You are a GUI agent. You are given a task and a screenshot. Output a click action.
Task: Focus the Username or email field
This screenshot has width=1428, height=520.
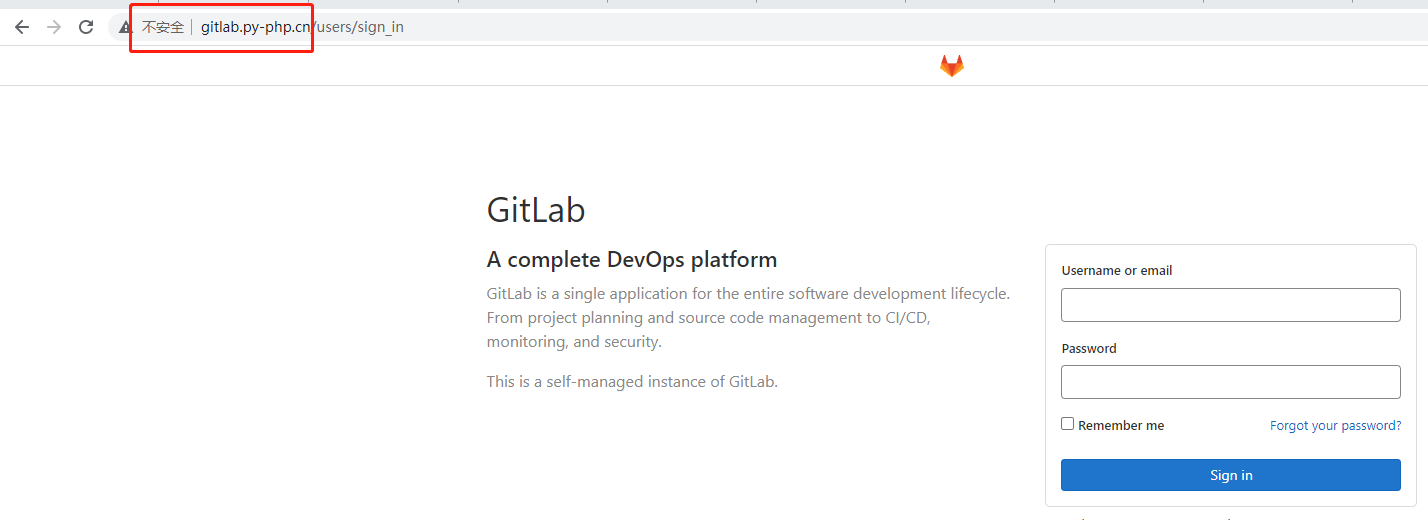click(x=1230, y=305)
